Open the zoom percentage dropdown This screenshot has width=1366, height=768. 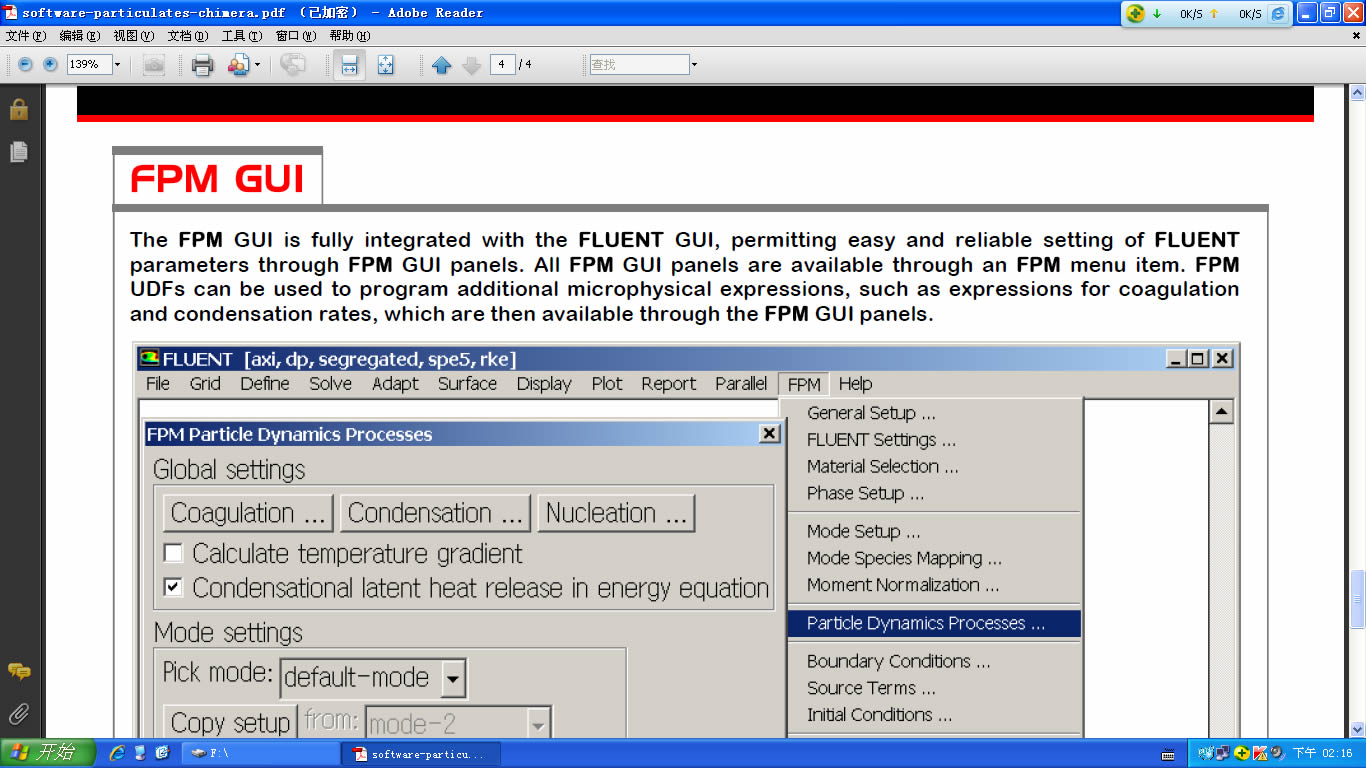tap(116, 64)
